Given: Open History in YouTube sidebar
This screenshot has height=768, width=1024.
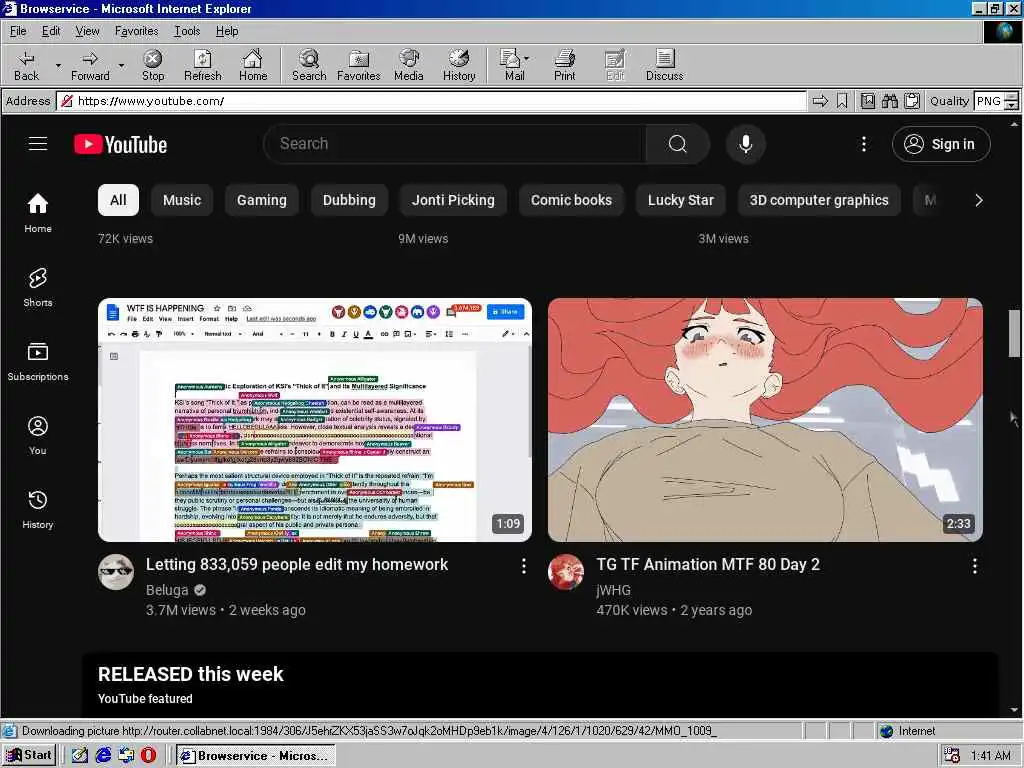Looking at the screenshot, I should pos(38,509).
